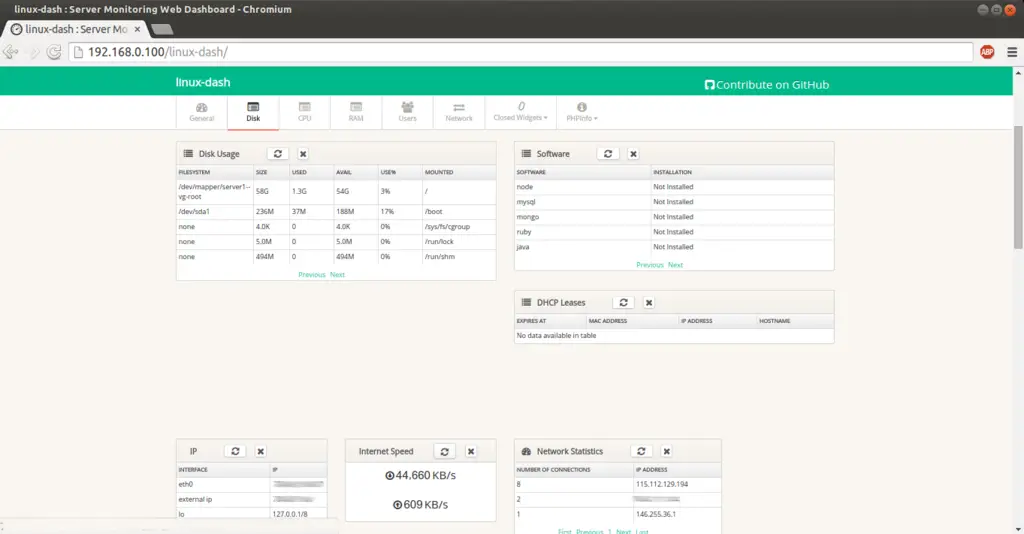Sort DHCP Leases by HOSTNAME column
The height and width of the screenshot is (534, 1024).
(x=795, y=321)
